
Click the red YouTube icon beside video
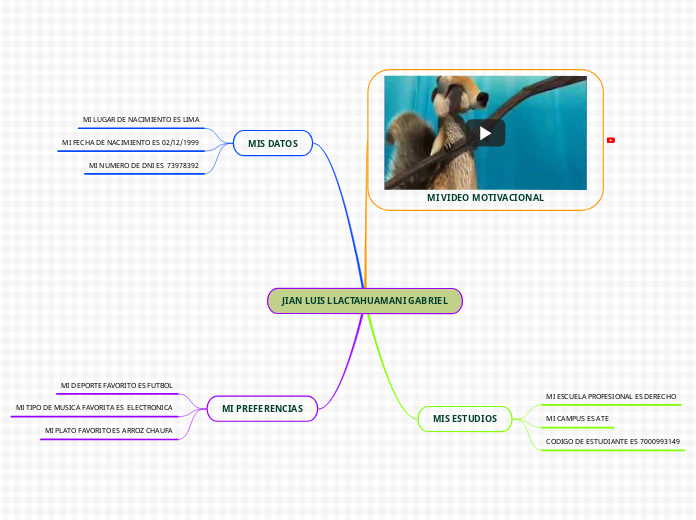click(x=611, y=140)
